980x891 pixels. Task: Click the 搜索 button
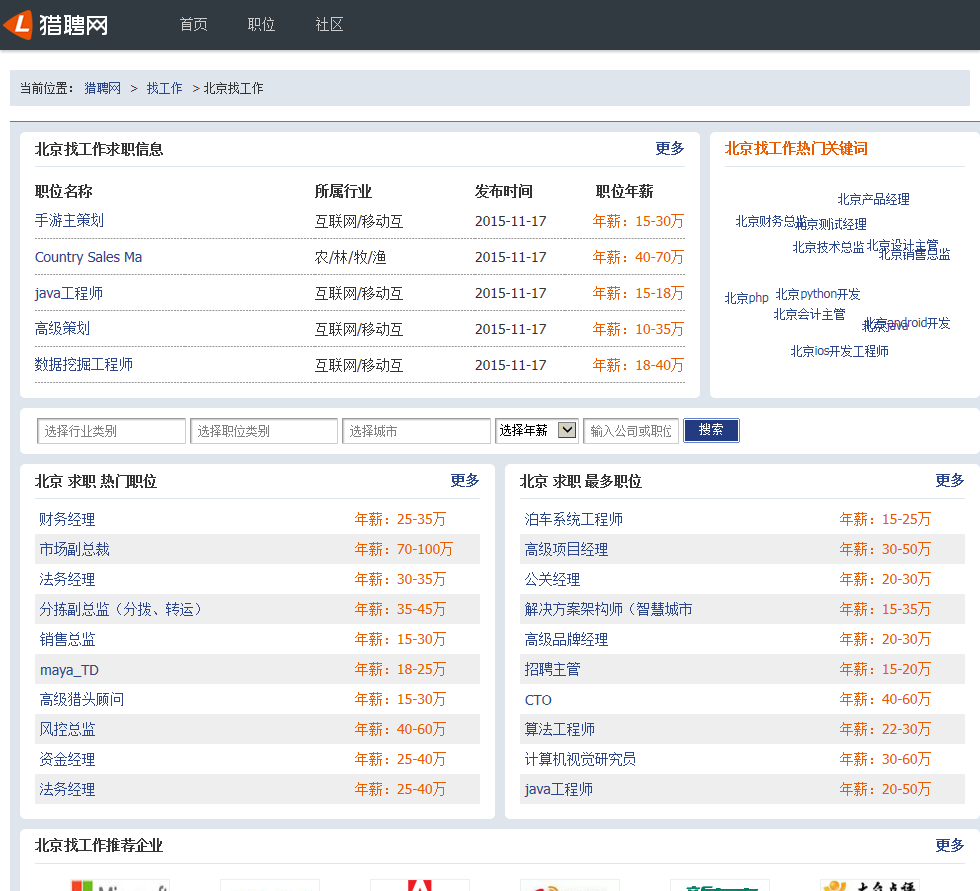click(x=711, y=431)
